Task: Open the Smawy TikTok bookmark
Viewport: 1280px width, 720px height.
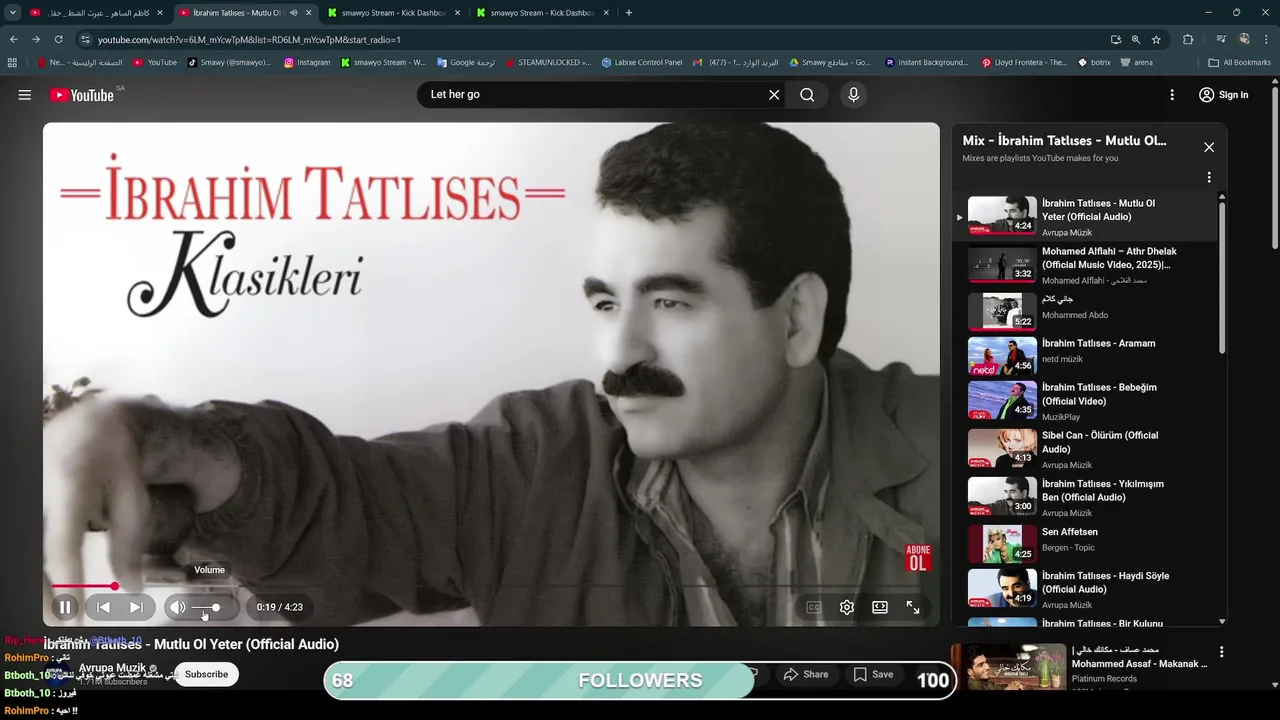Action: pos(229,62)
